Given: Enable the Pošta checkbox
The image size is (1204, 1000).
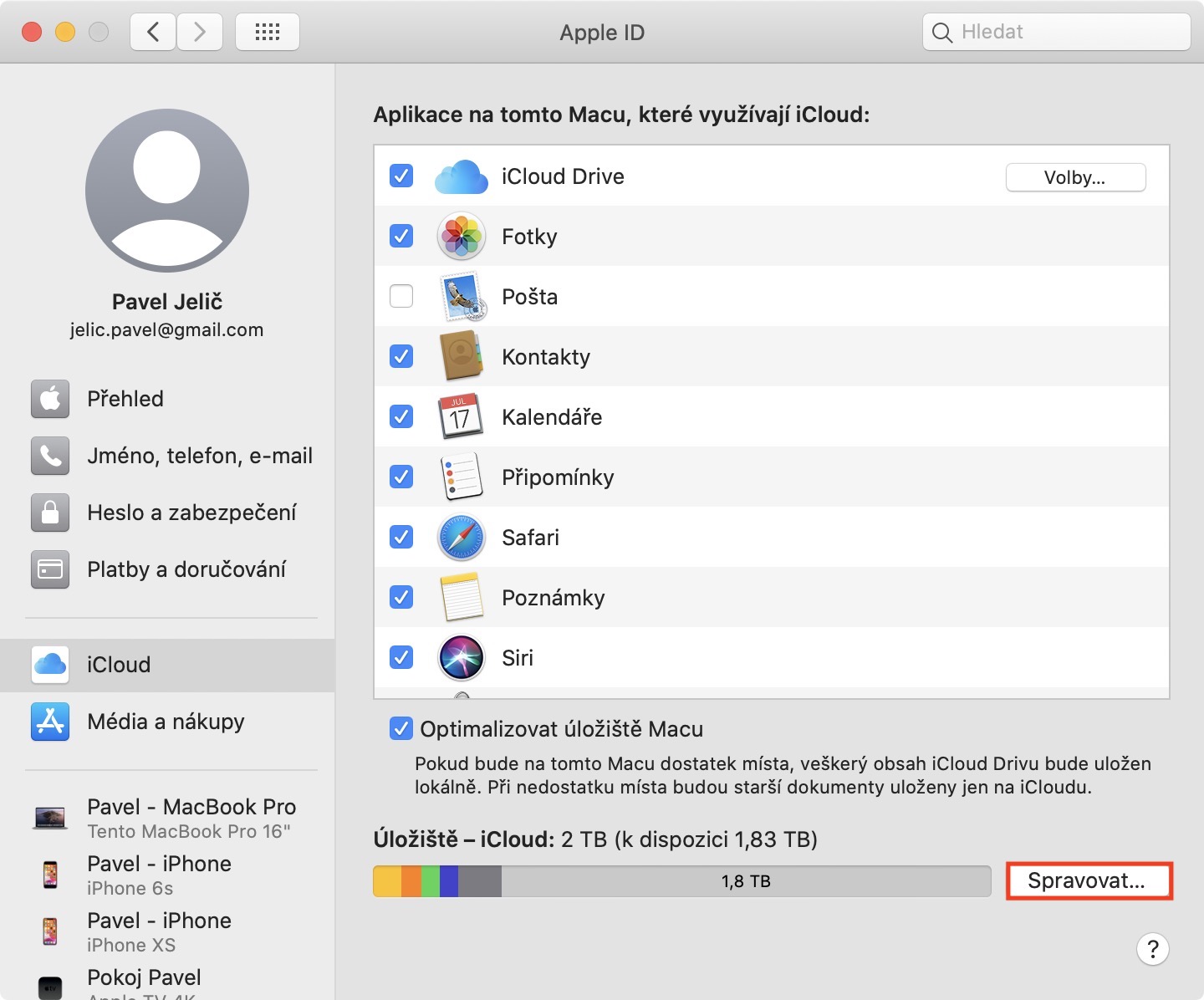Looking at the screenshot, I should coord(401,297).
